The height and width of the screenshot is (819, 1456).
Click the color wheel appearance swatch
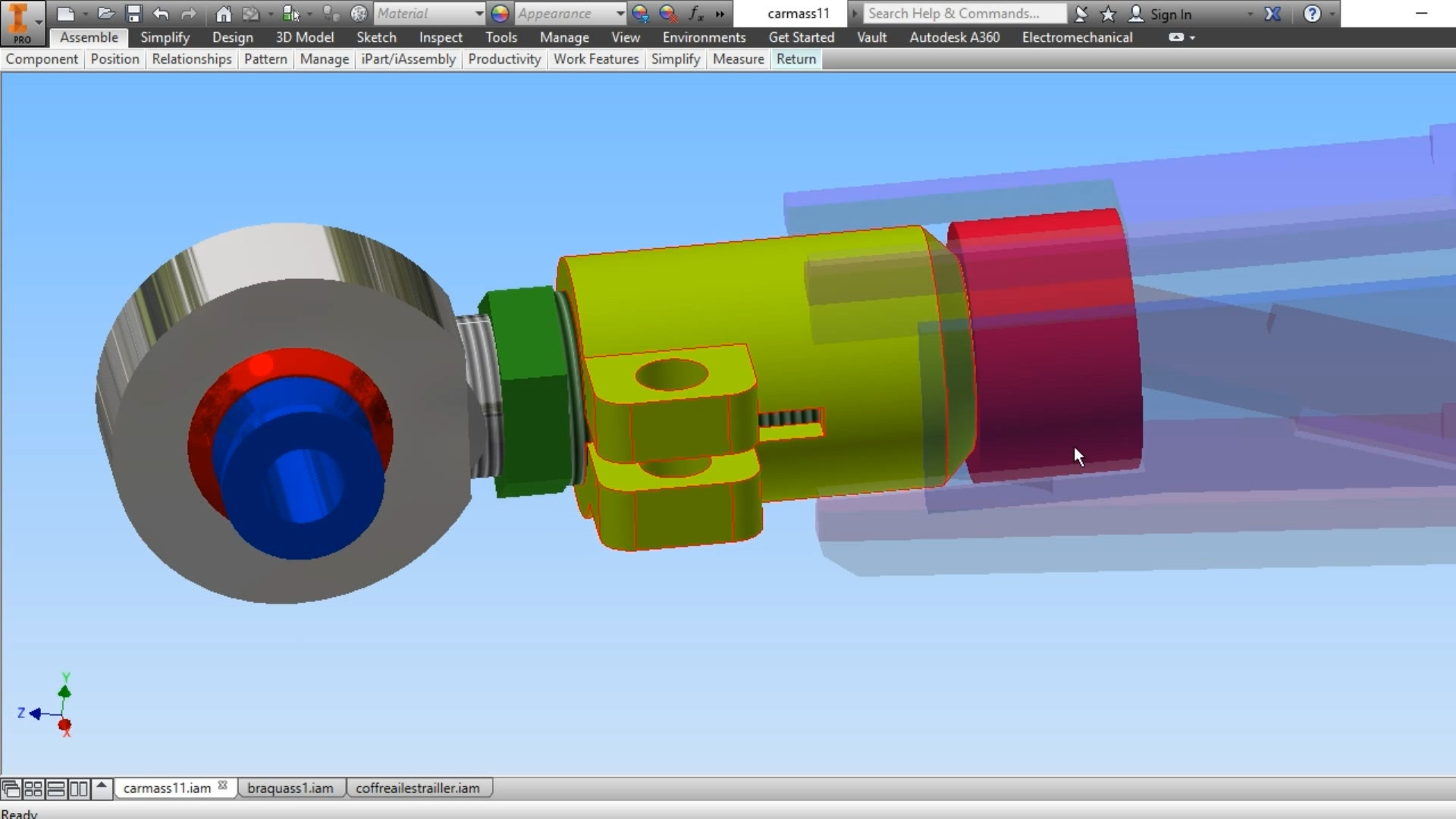coord(500,13)
